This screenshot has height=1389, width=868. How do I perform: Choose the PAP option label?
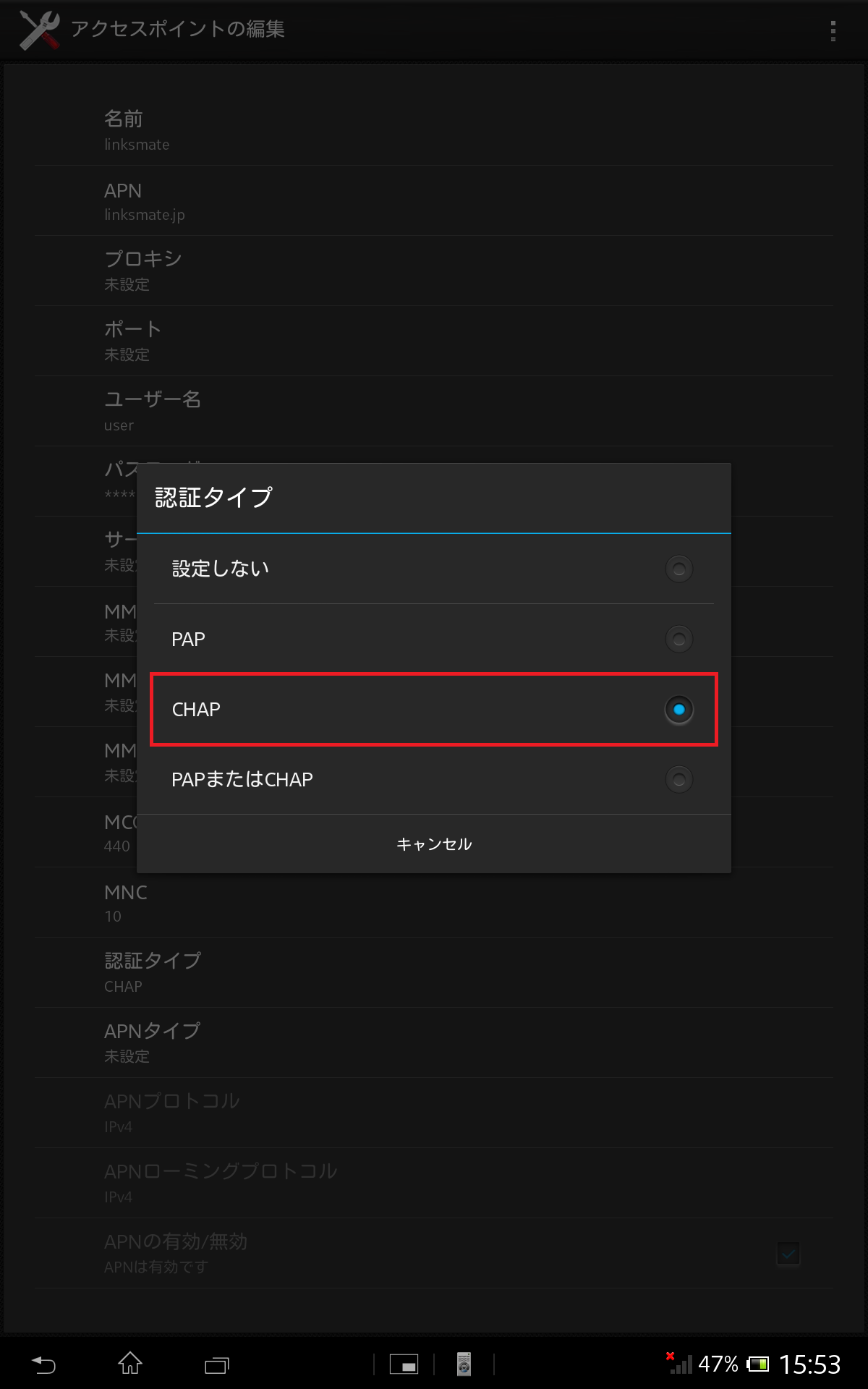click(x=188, y=640)
